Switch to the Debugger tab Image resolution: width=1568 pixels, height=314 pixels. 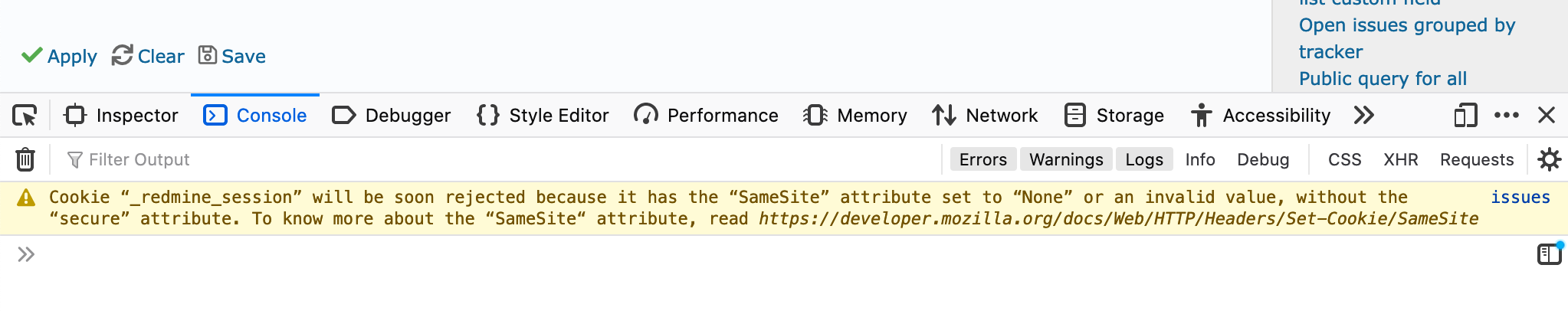[x=391, y=116]
